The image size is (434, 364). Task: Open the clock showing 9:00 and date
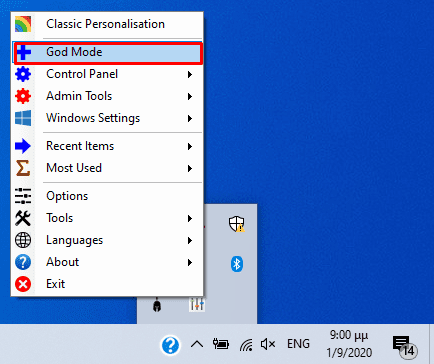click(x=349, y=344)
